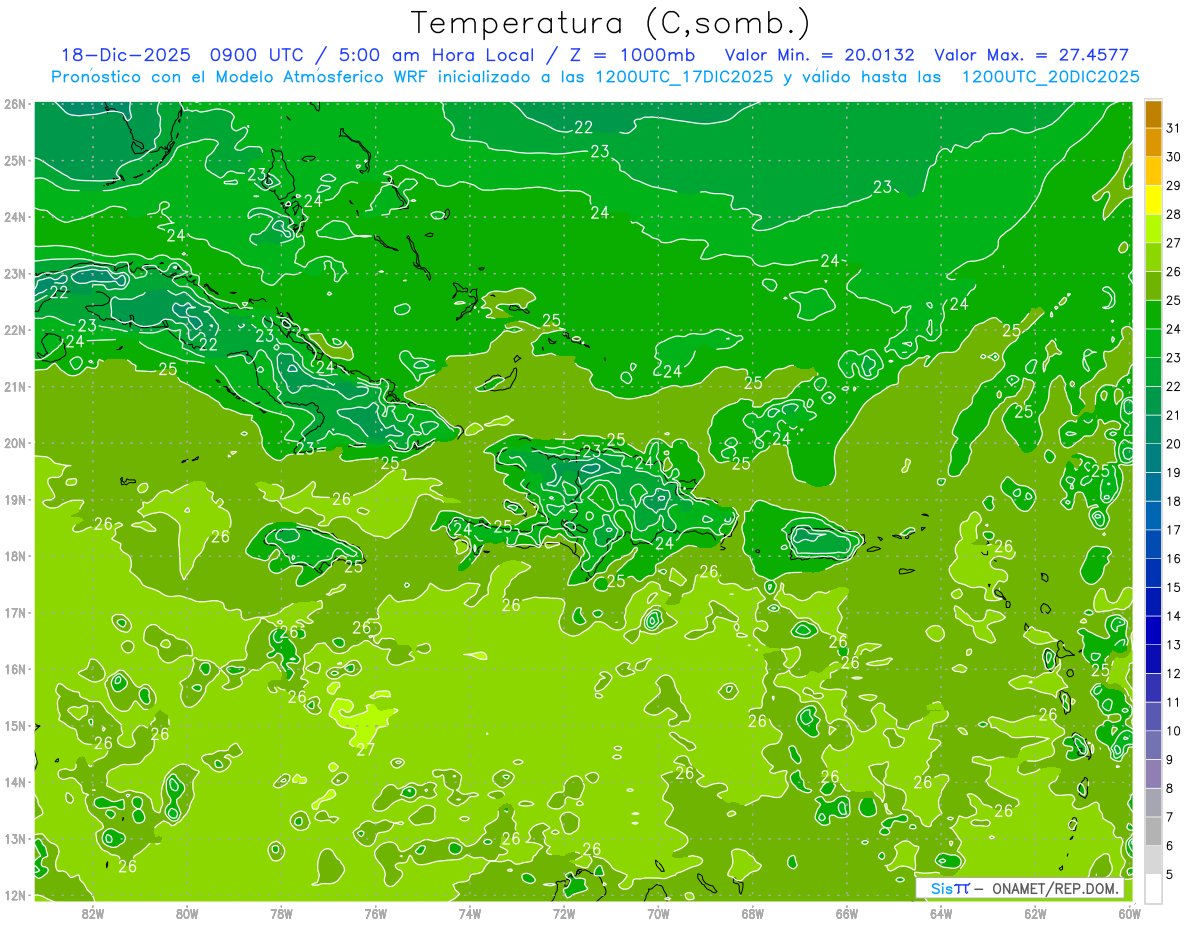Click the SisTT ONAMET/REP.DOM. logo box

(1020, 888)
